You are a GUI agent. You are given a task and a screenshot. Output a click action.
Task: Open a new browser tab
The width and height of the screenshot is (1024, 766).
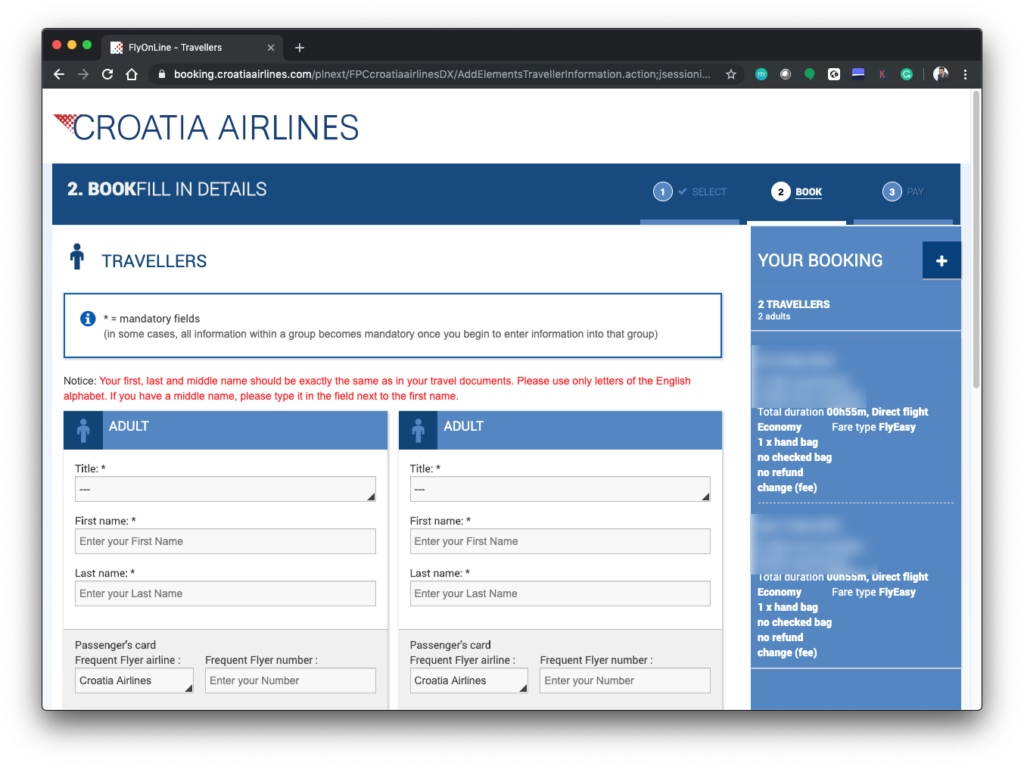point(299,47)
